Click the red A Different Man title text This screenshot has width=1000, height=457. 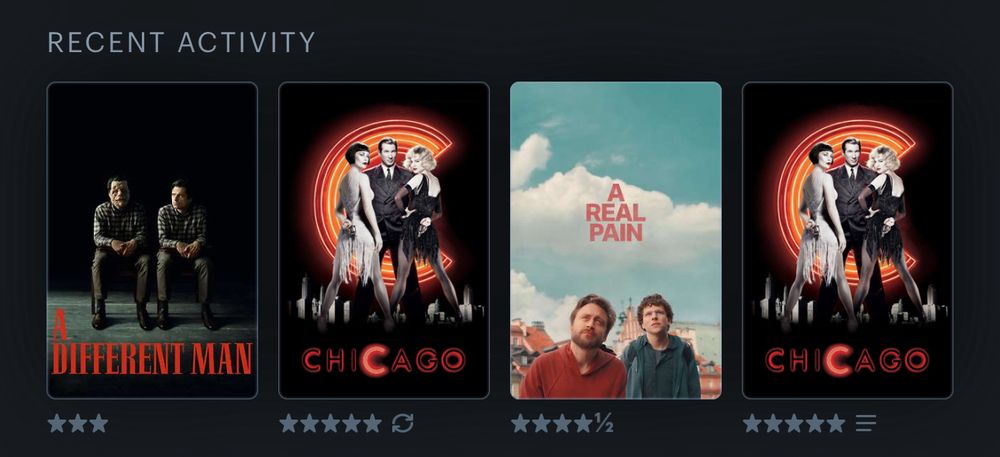point(152,343)
